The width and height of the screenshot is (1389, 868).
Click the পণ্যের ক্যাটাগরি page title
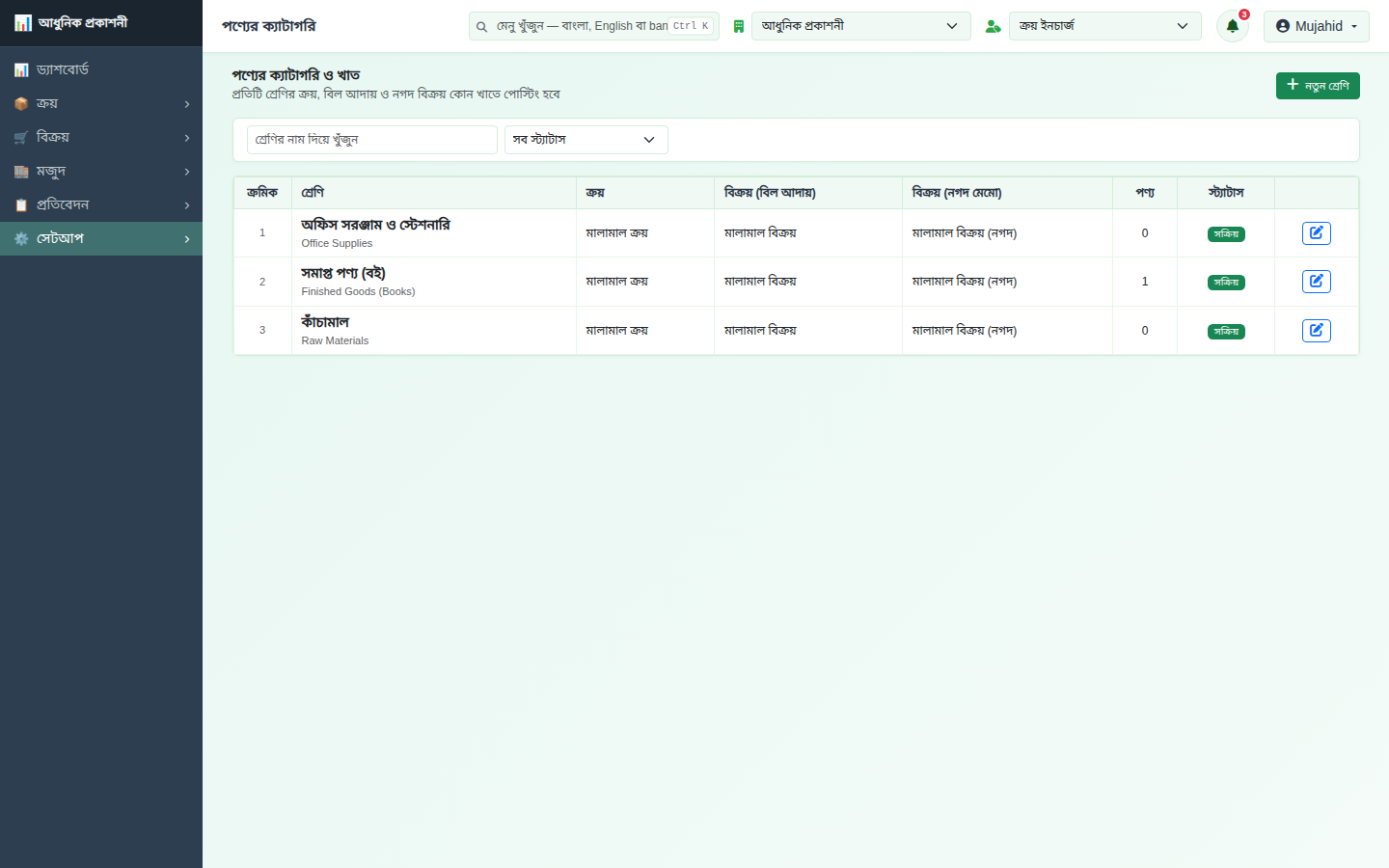point(269,26)
